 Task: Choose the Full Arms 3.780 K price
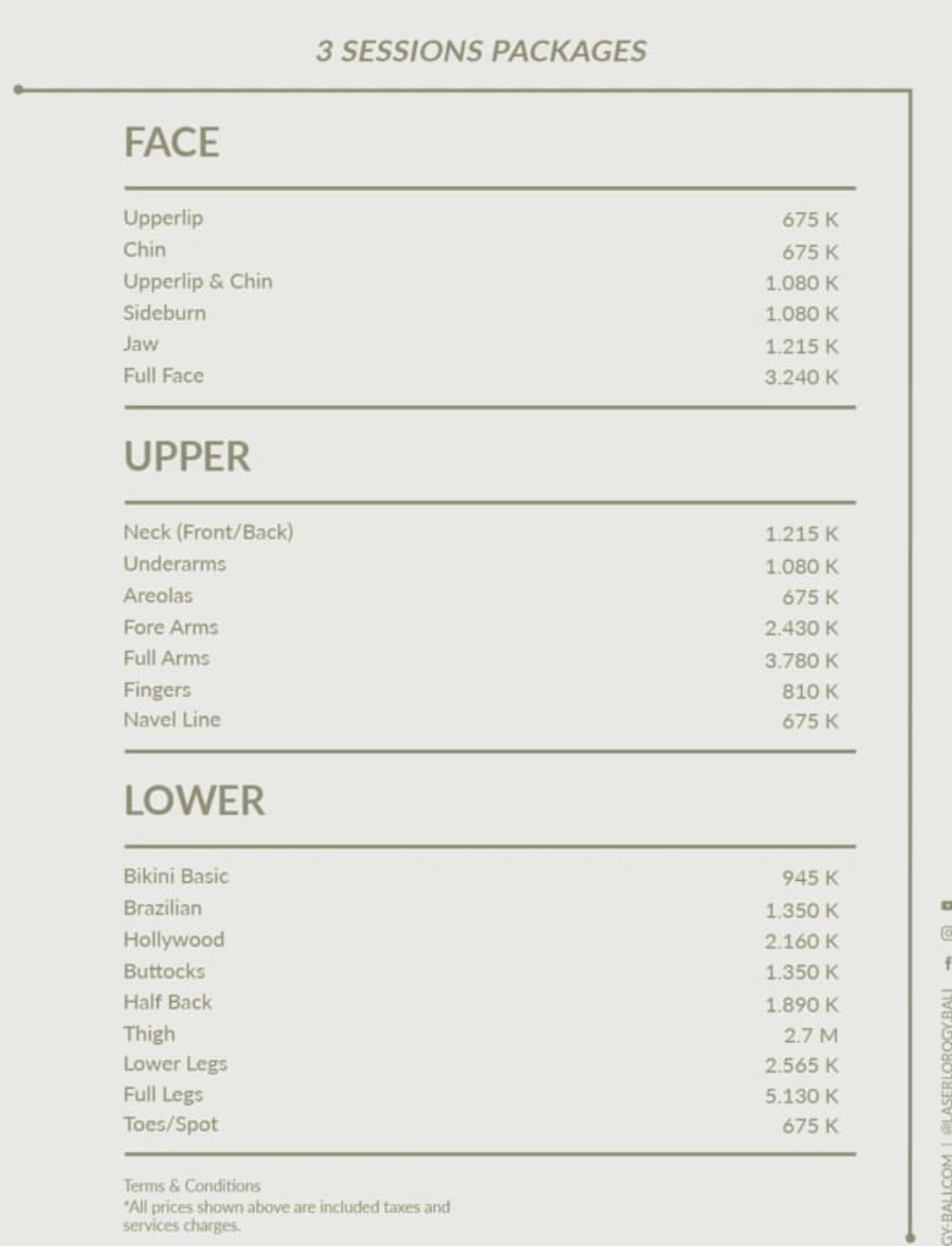click(x=801, y=660)
